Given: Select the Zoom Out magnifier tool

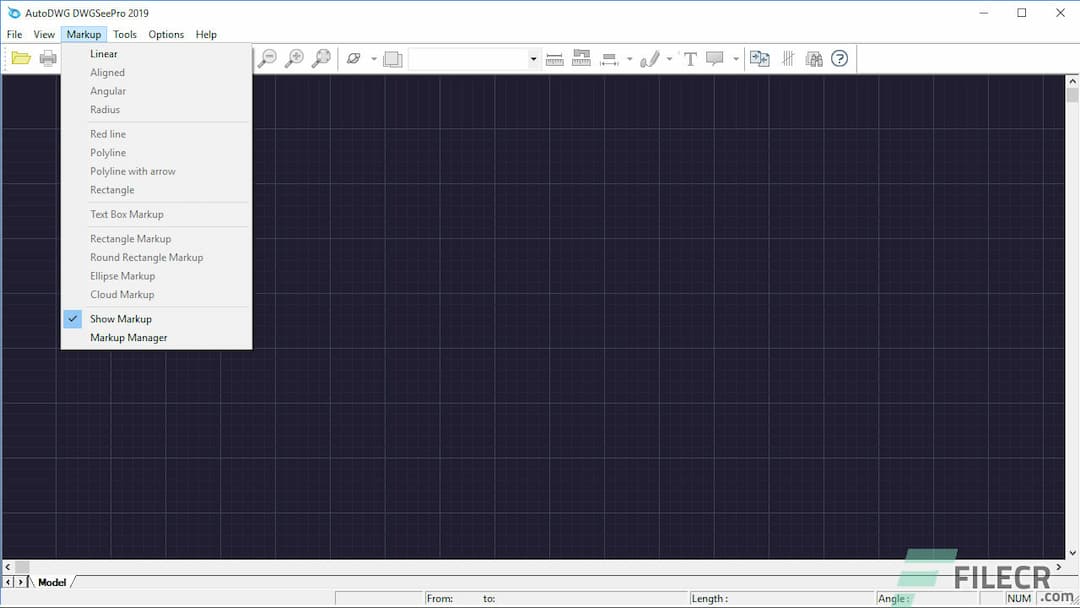Looking at the screenshot, I should click(x=268, y=58).
